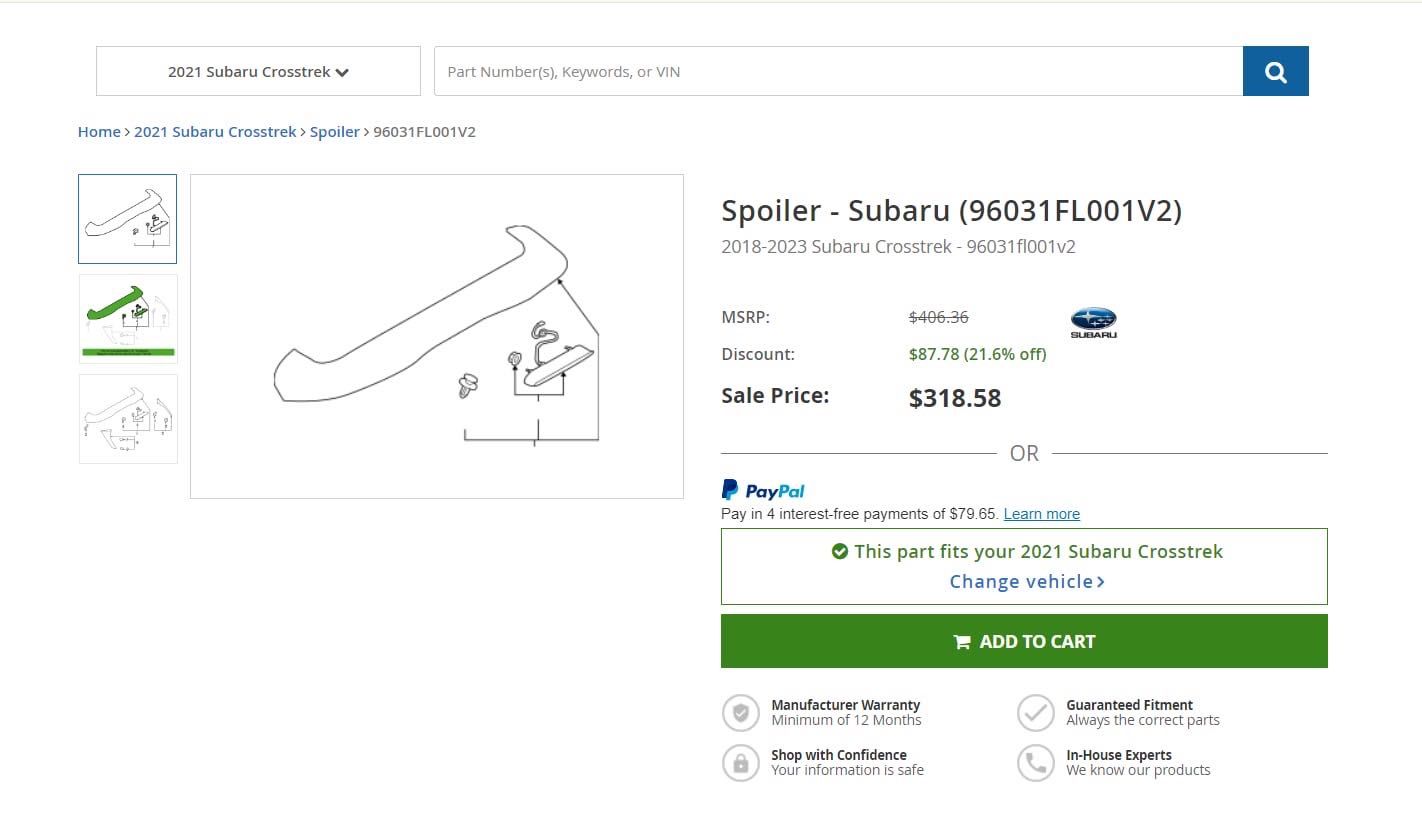The image size is (1422, 839).
Task: Click the main spoiler diagram image
Action: coord(437,336)
